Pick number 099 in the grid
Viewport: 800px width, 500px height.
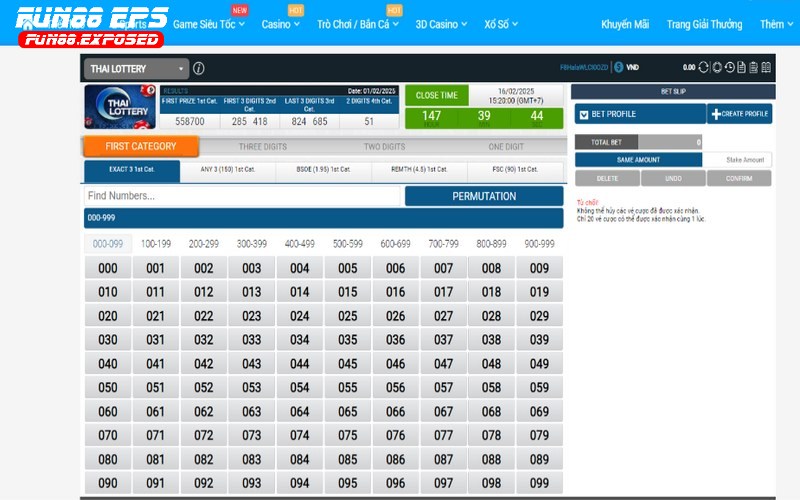click(x=539, y=483)
